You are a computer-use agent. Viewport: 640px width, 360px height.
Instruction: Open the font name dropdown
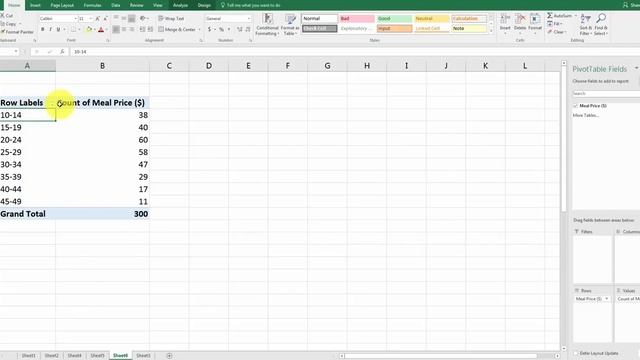[76, 19]
